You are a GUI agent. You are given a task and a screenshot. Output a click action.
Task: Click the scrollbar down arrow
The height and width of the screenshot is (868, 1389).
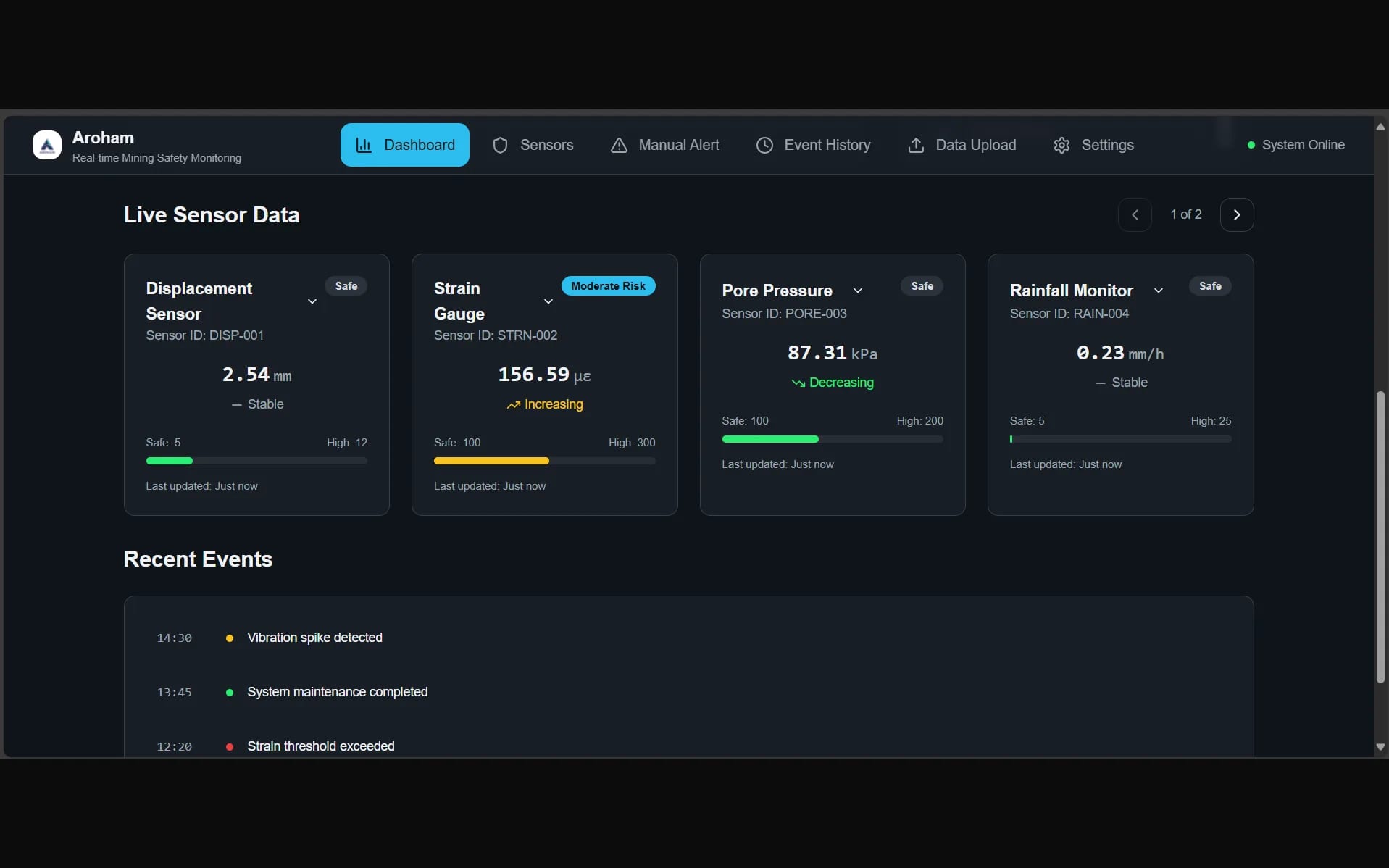(x=1380, y=747)
